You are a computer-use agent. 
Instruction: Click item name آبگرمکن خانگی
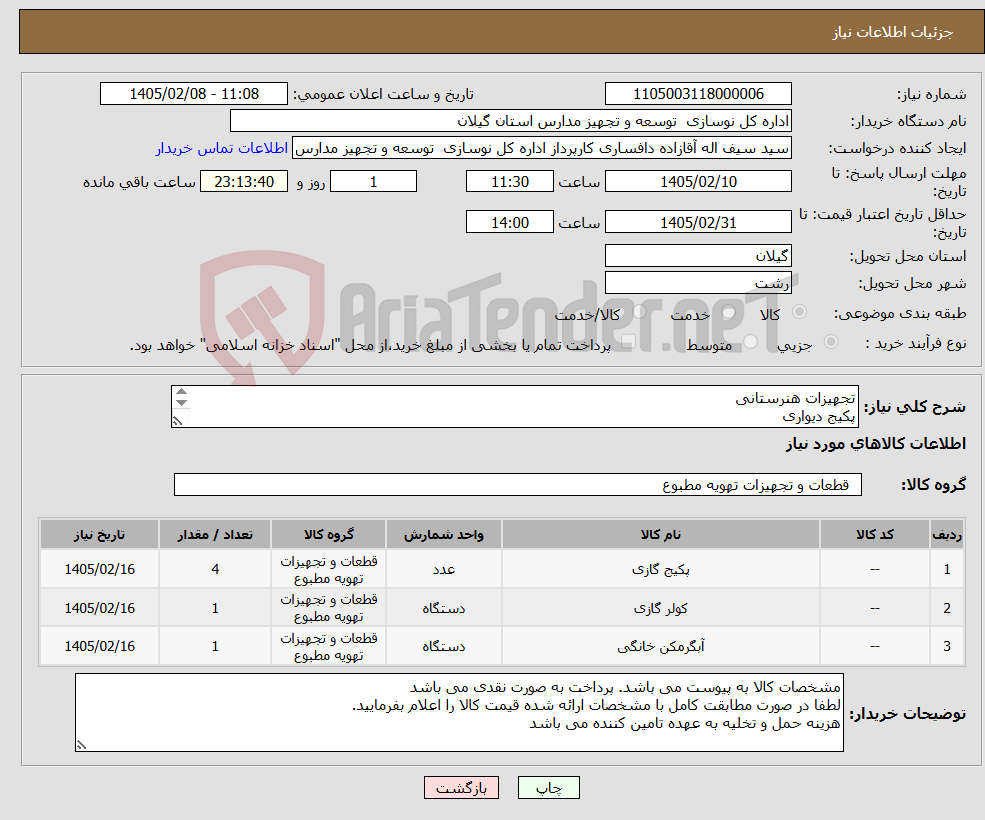tap(661, 646)
